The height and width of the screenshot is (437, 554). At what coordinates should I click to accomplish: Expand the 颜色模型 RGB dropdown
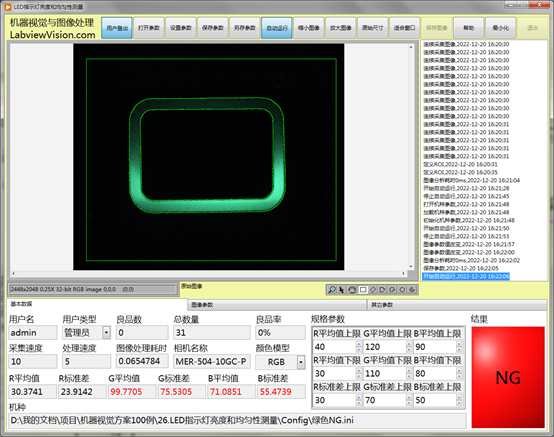[301, 362]
